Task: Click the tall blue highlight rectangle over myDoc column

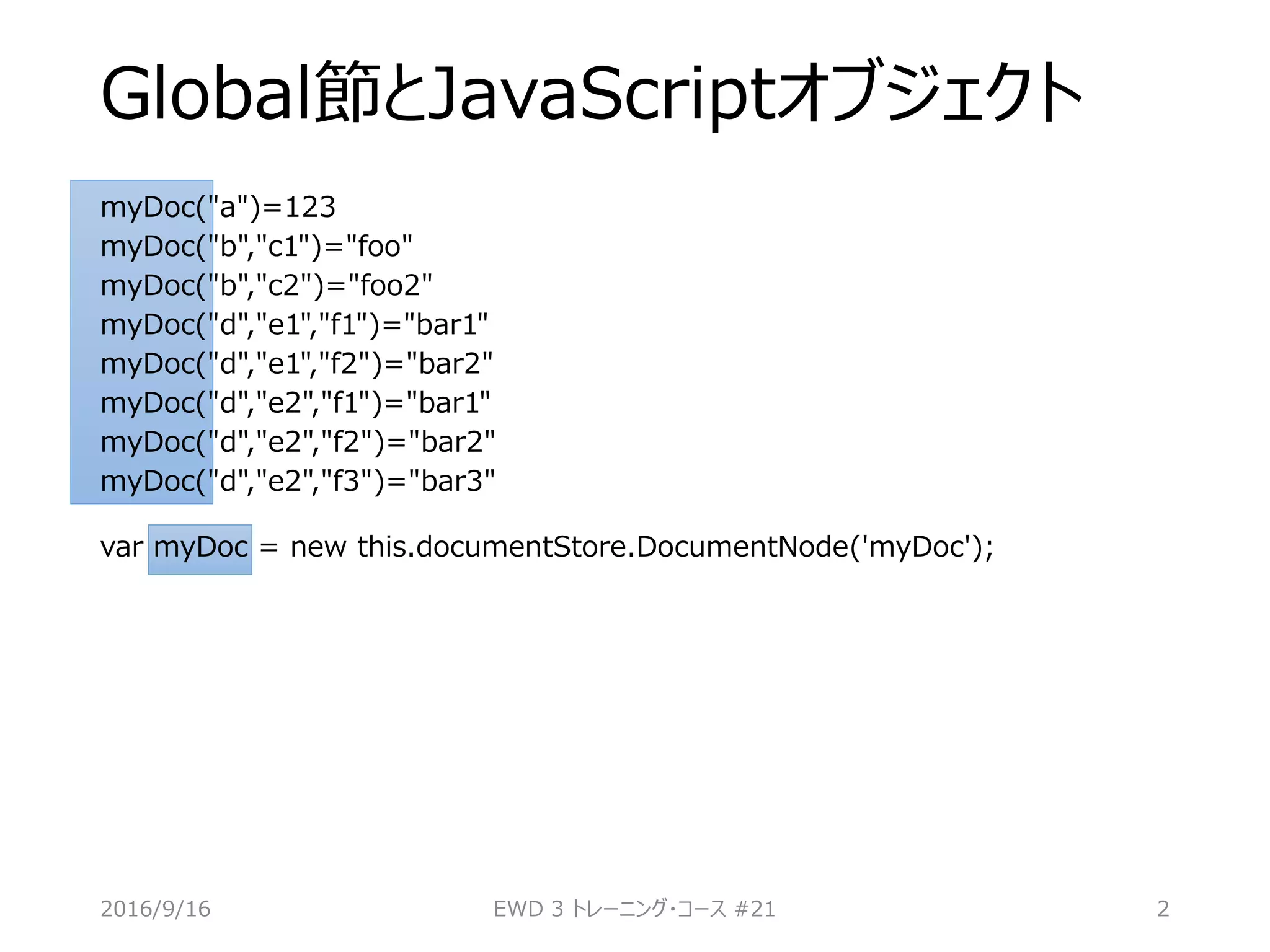Action: click(x=86, y=341)
